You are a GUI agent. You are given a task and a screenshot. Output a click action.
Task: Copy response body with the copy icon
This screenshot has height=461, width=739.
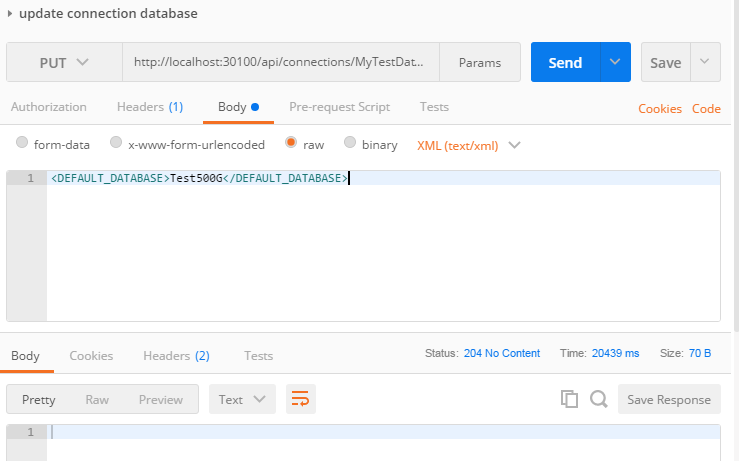click(569, 399)
